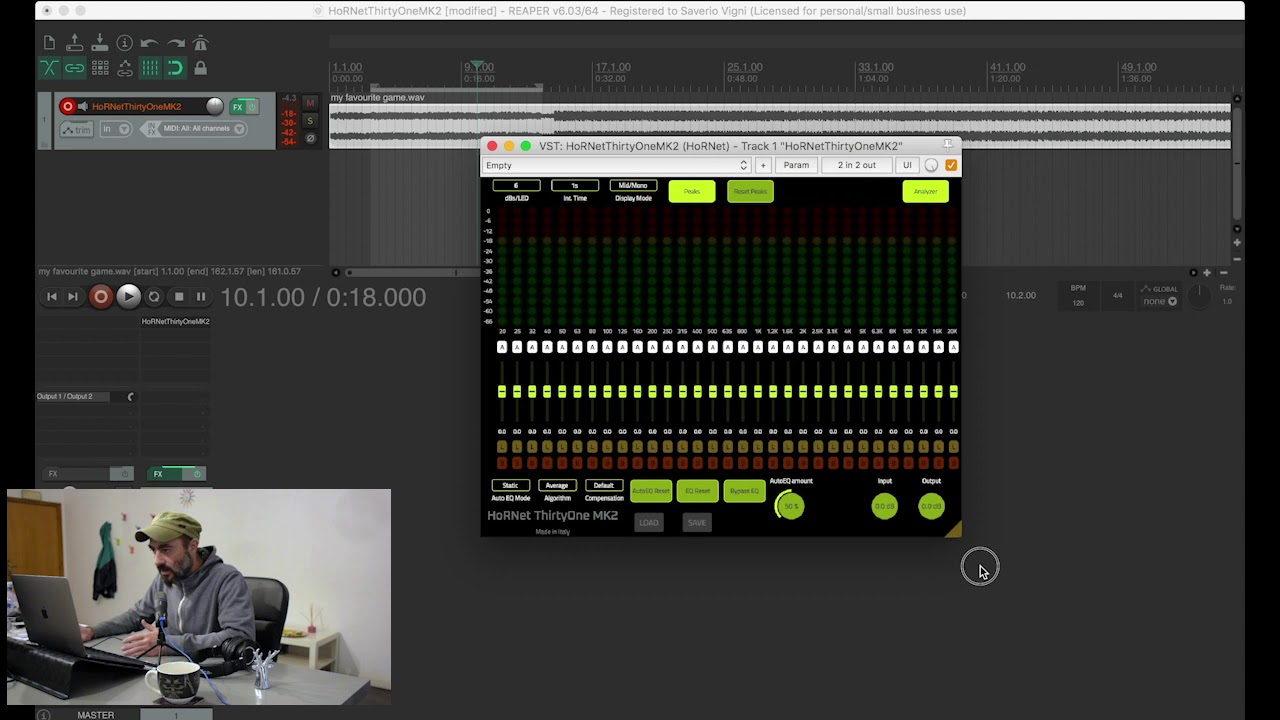Toggle grid lines icon in toolbar
The image size is (1280, 720).
(x=150, y=68)
